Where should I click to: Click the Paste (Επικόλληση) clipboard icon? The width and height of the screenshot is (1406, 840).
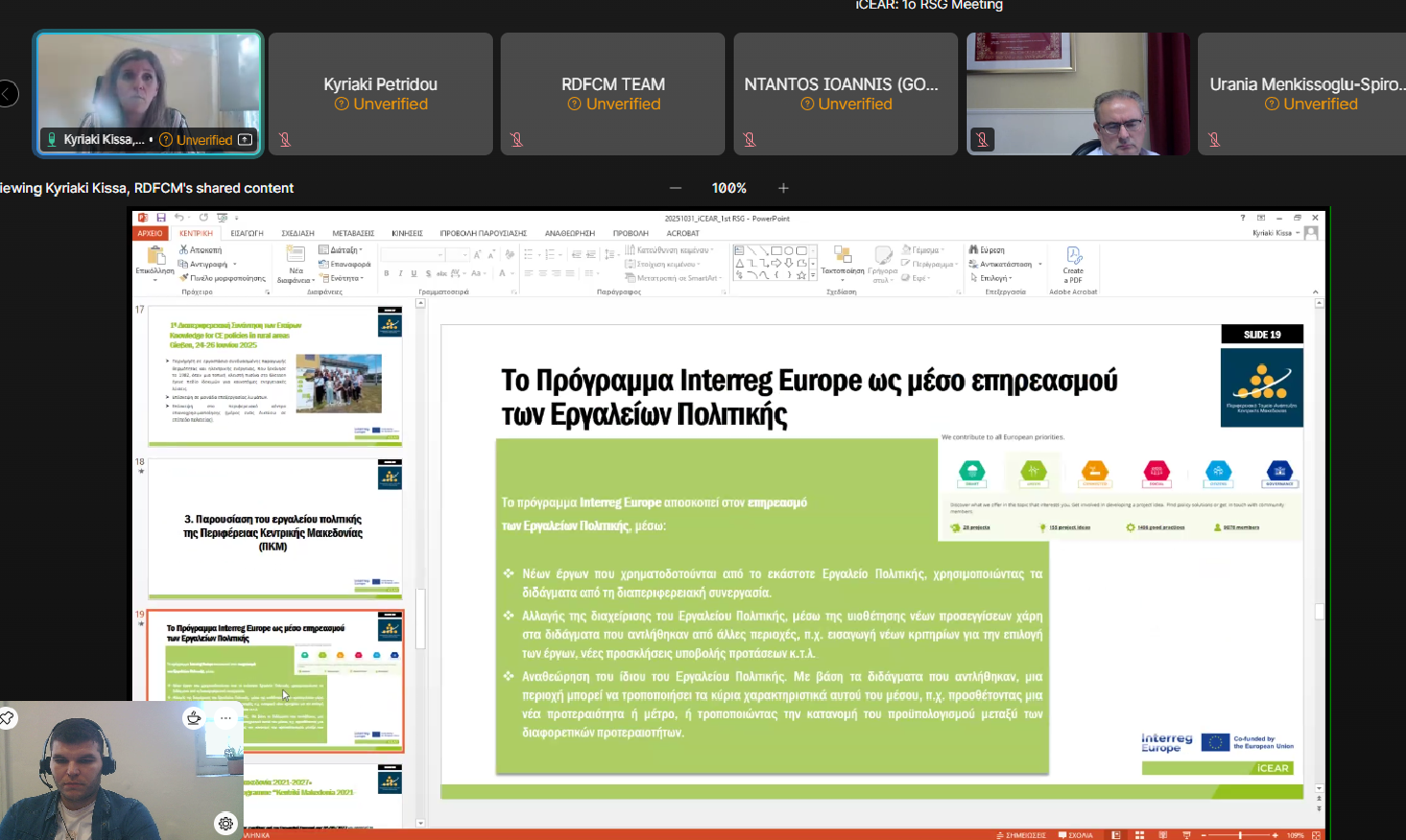coord(154,256)
